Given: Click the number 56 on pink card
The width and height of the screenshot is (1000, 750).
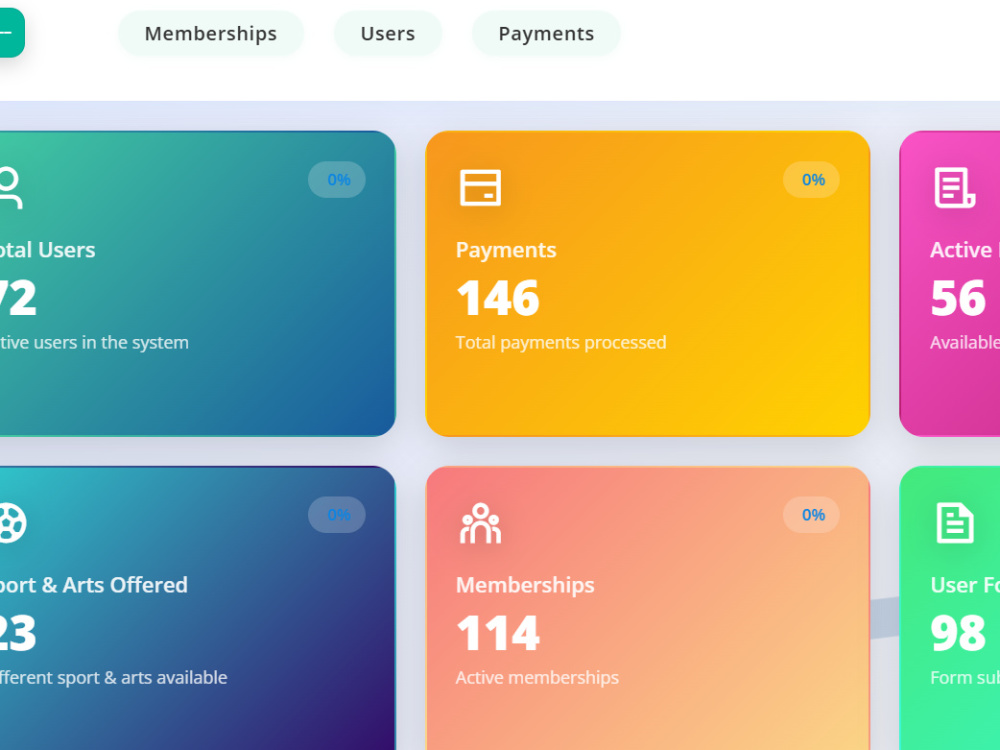Looking at the screenshot, I should 958,298.
